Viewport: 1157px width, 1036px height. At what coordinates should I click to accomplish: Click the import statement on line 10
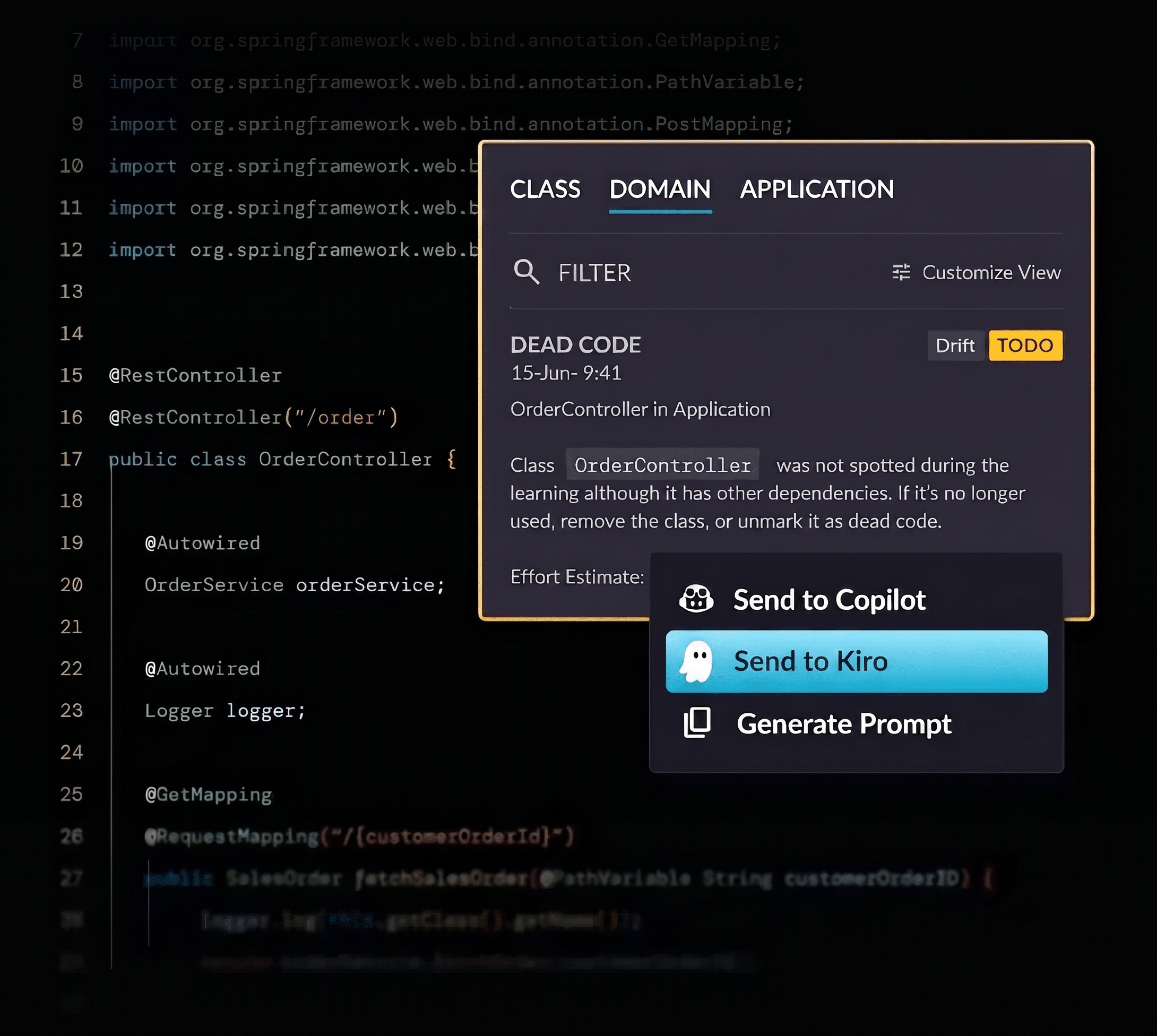[x=293, y=166]
